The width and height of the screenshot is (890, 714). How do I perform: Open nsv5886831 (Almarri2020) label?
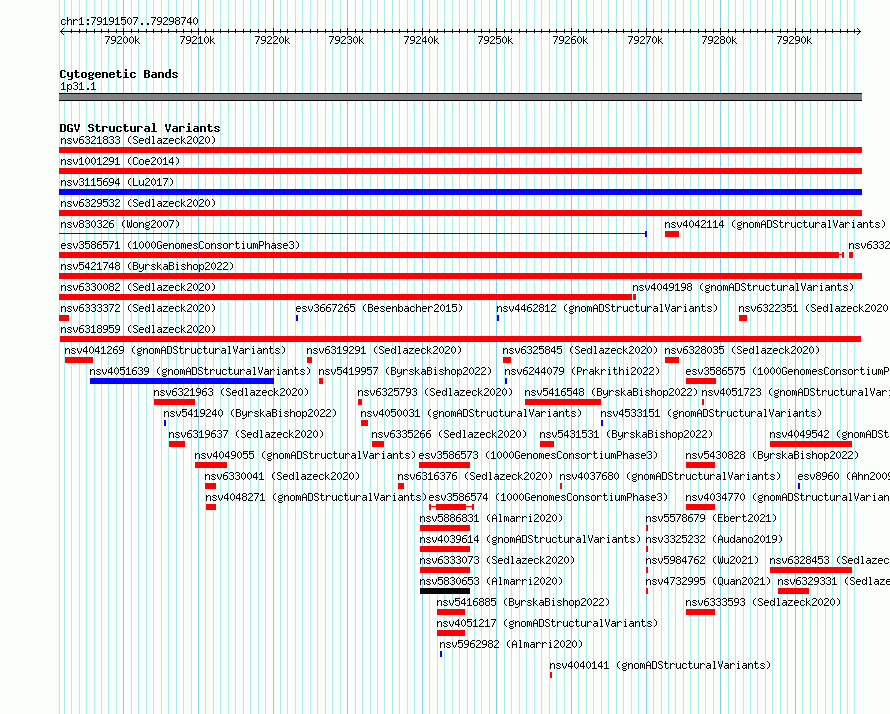point(491,518)
